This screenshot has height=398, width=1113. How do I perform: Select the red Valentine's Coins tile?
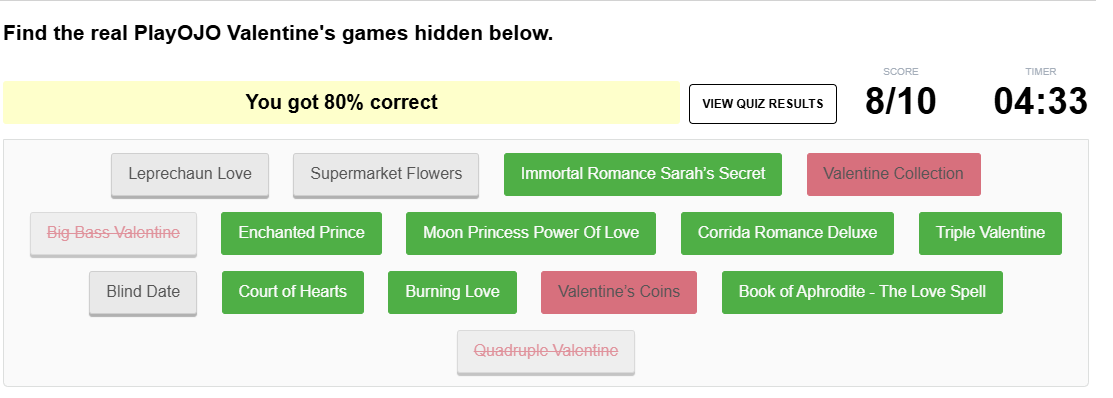click(619, 292)
